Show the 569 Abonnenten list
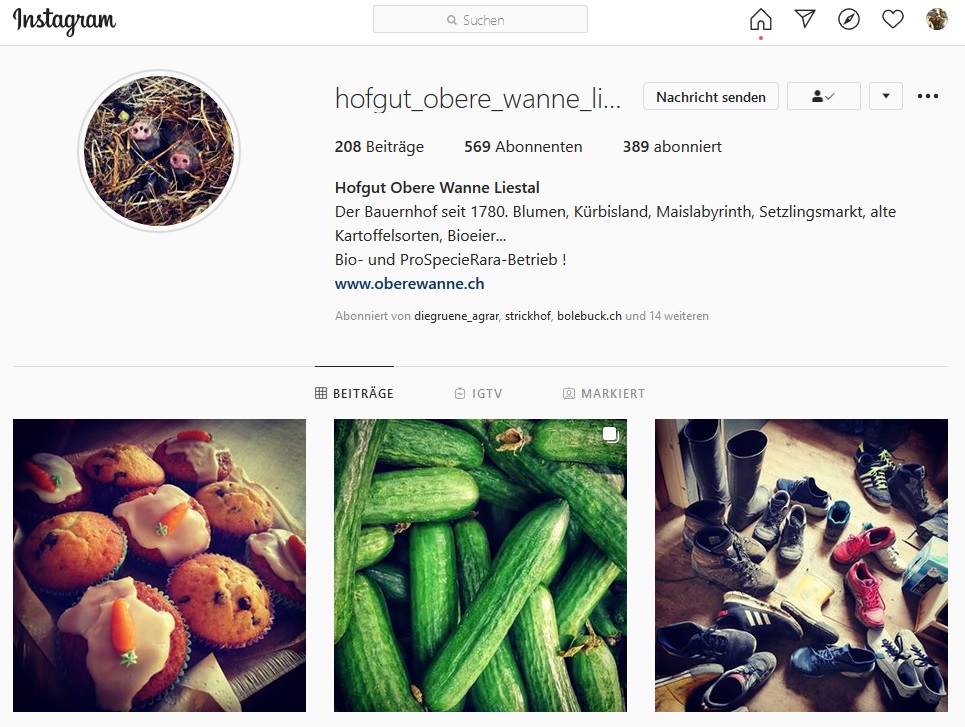This screenshot has height=727, width=965. tap(523, 147)
